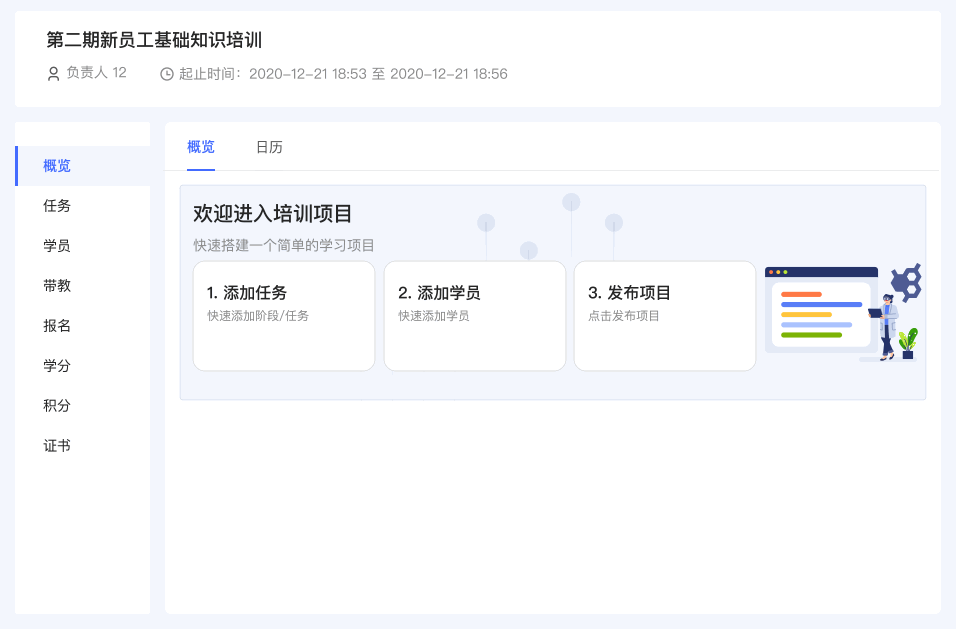Select the 概览 tab at top
This screenshot has width=956, height=629.
[201, 147]
